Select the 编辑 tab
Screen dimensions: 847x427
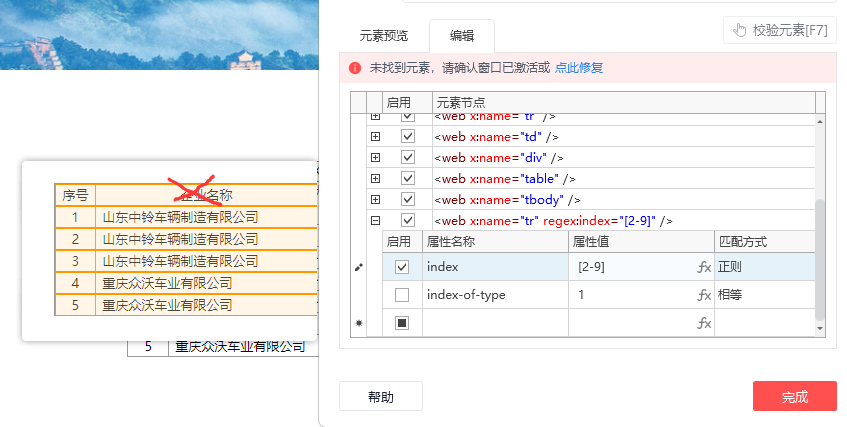(x=462, y=36)
